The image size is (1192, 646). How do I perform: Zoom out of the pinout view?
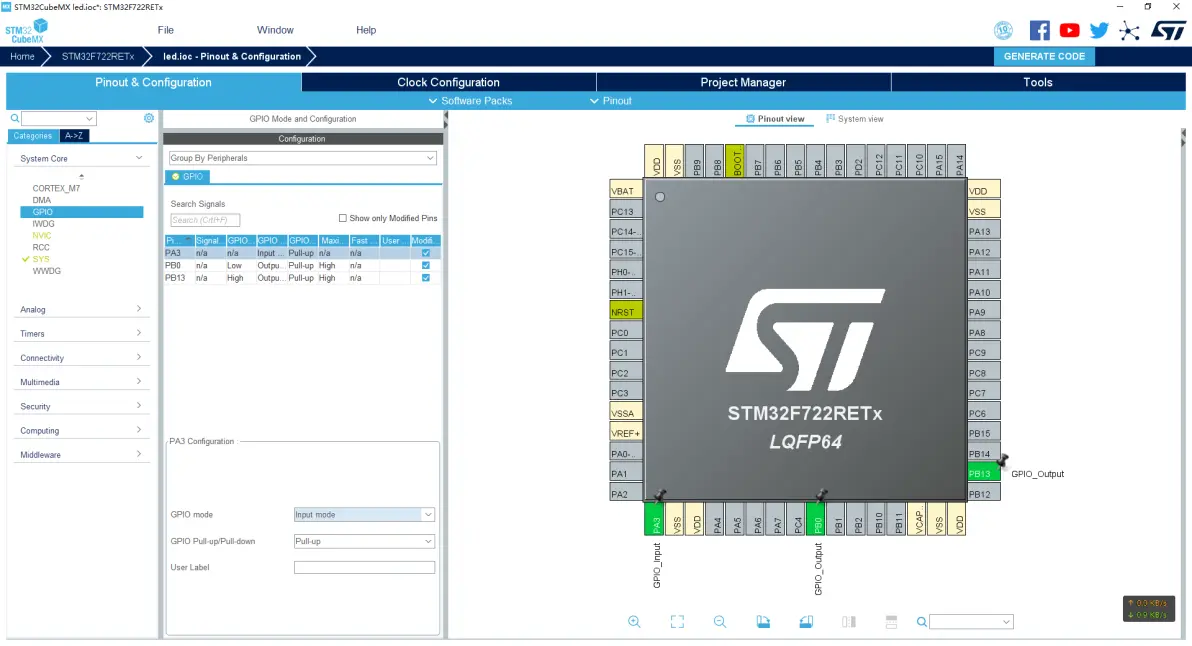coord(720,622)
